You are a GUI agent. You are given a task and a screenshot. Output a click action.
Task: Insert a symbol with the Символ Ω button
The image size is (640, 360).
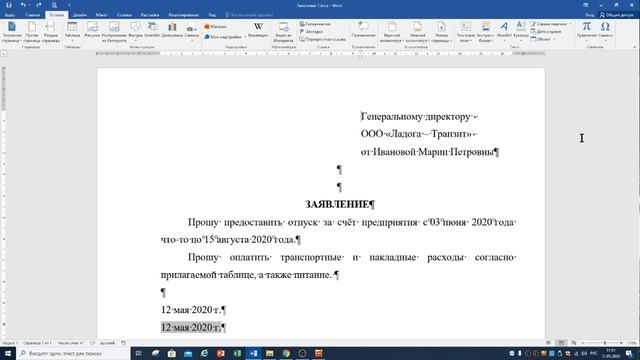click(x=605, y=31)
